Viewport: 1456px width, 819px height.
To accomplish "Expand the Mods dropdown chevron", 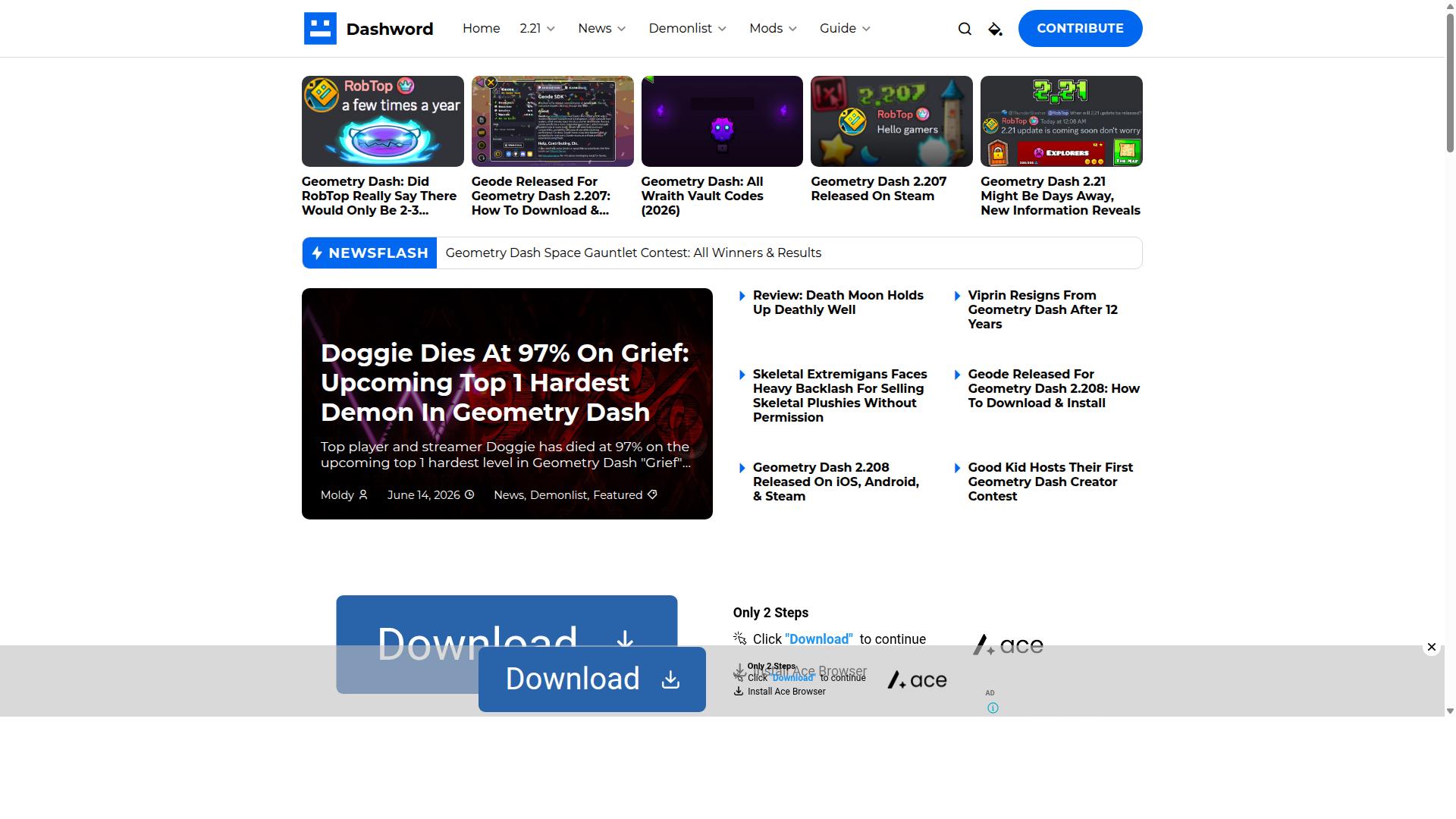I will 793,29.
